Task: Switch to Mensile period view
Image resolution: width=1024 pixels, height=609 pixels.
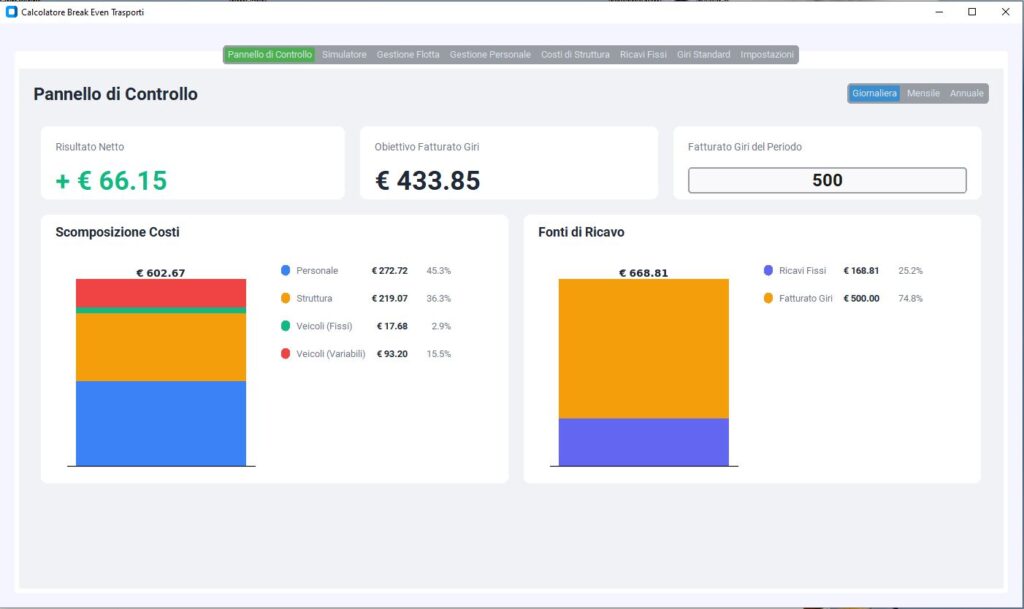Action: click(x=923, y=93)
